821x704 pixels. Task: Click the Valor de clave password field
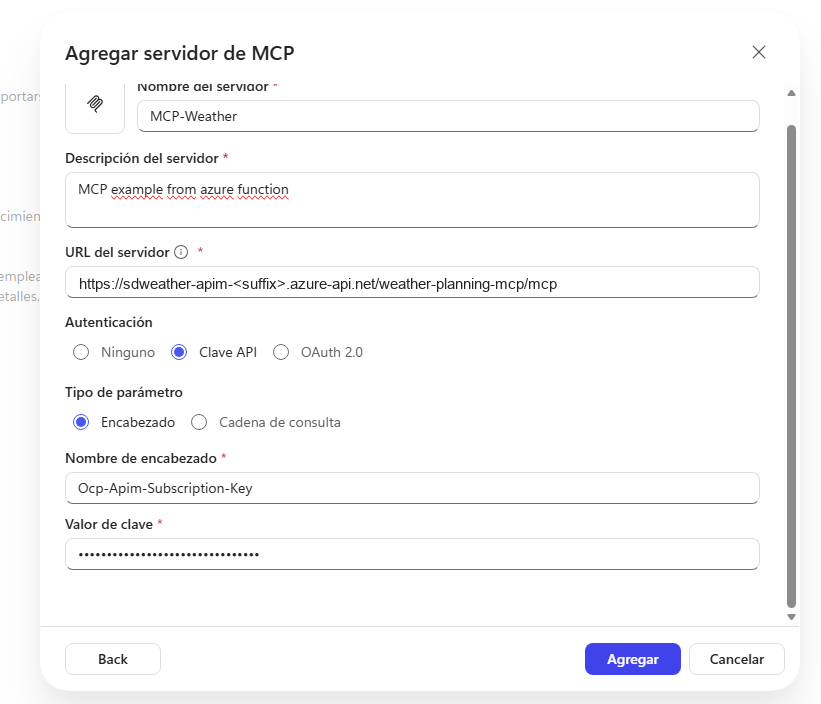(x=412, y=554)
